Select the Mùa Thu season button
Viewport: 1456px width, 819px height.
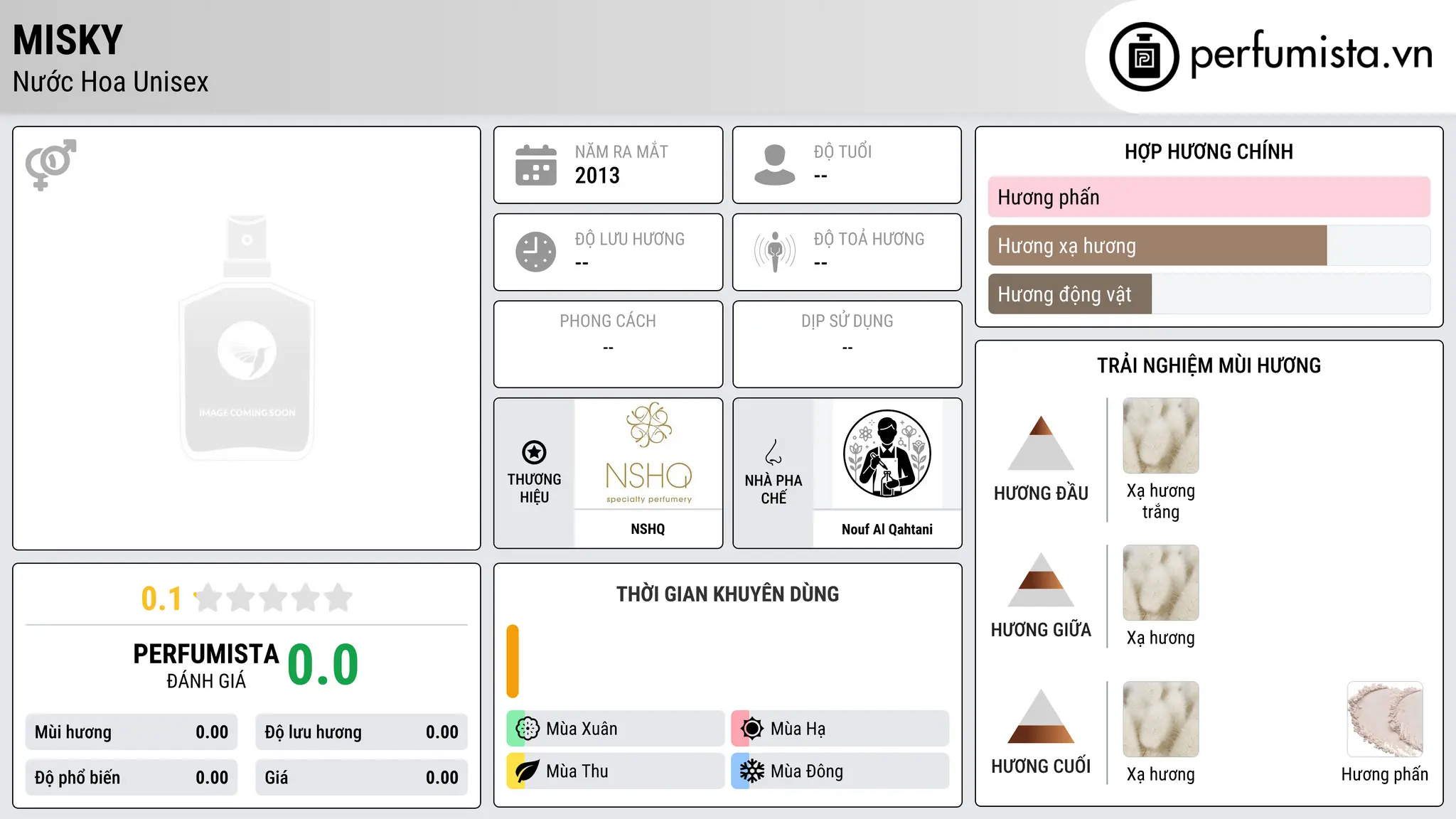point(615,771)
